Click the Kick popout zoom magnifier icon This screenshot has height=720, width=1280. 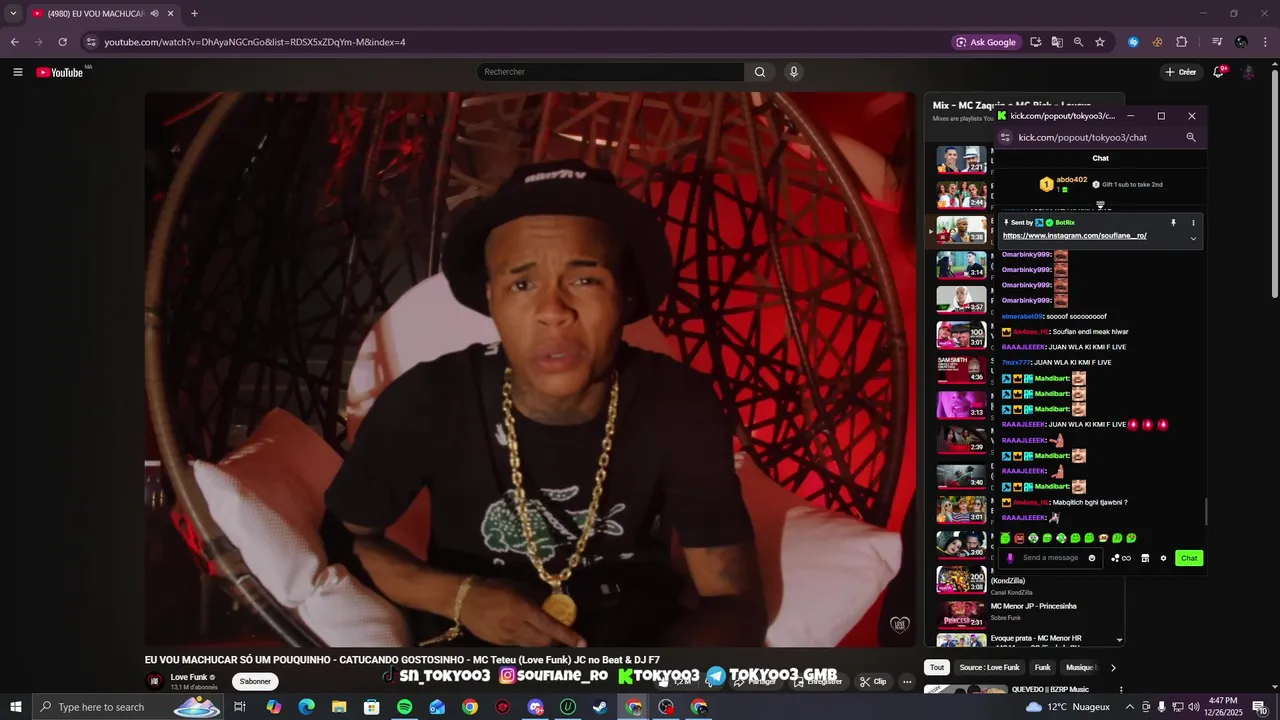click(1191, 137)
